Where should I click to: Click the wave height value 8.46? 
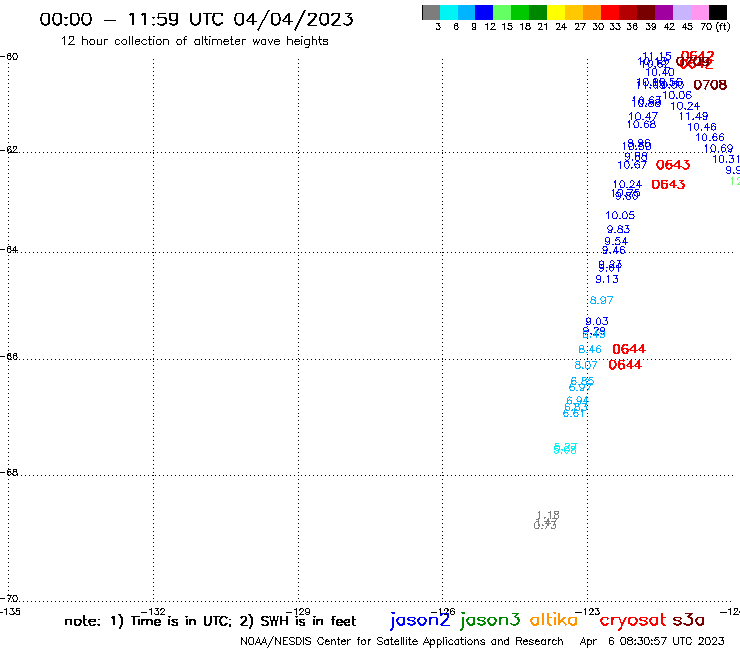(x=590, y=349)
